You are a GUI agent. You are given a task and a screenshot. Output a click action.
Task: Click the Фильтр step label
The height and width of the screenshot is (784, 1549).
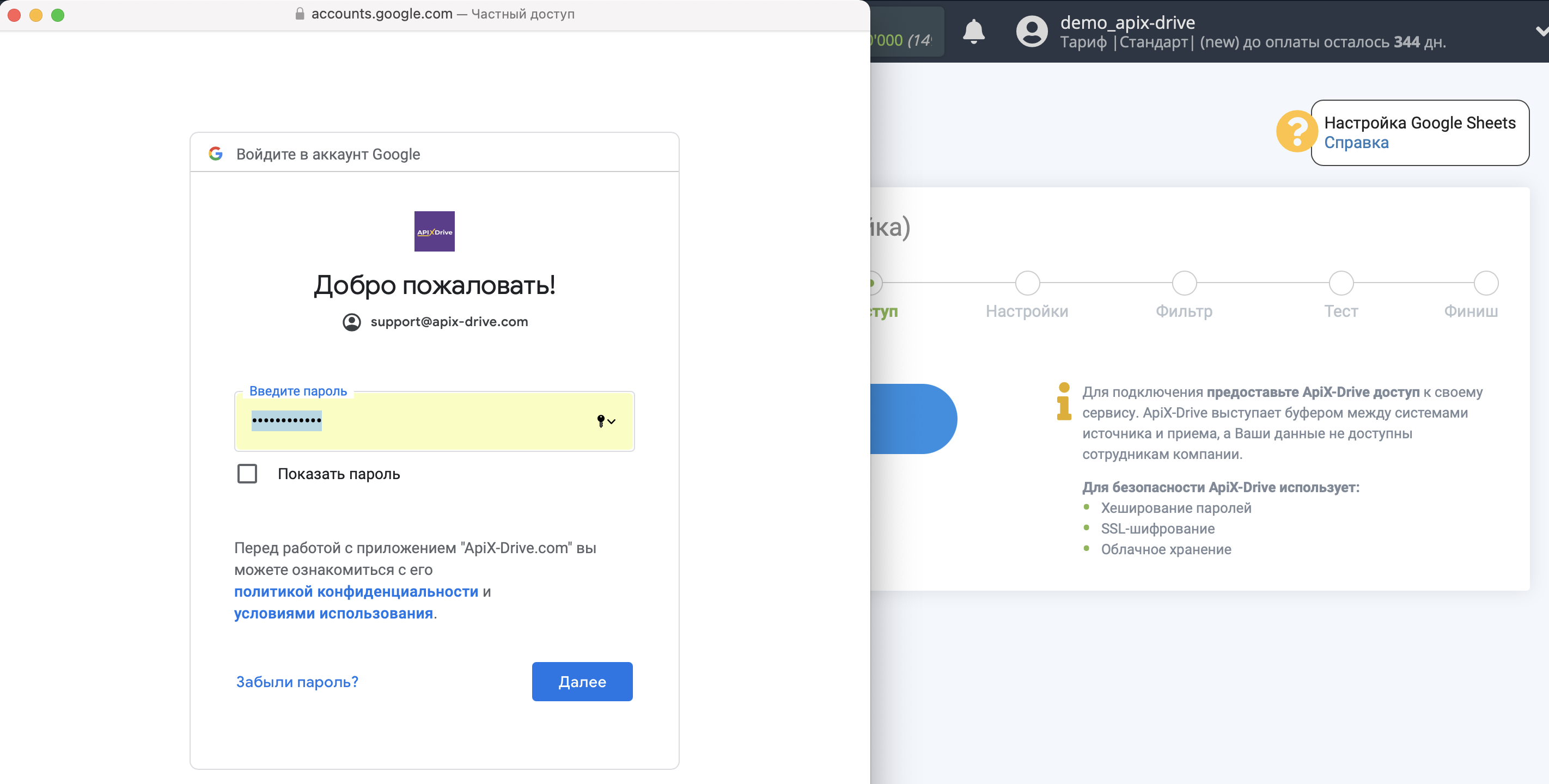(1184, 311)
